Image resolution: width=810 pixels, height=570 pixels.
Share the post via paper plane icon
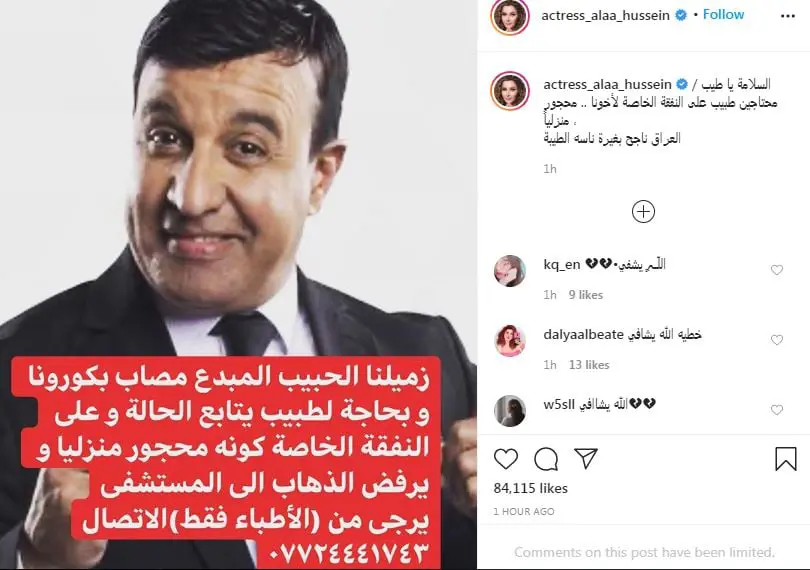(x=586, y=458)
